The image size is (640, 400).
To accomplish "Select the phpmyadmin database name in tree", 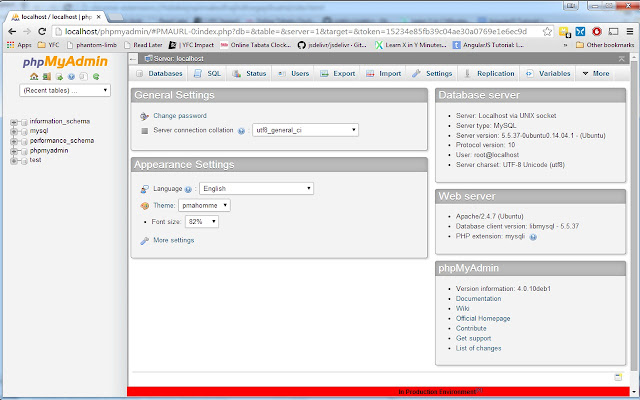I will pos(49,151).
